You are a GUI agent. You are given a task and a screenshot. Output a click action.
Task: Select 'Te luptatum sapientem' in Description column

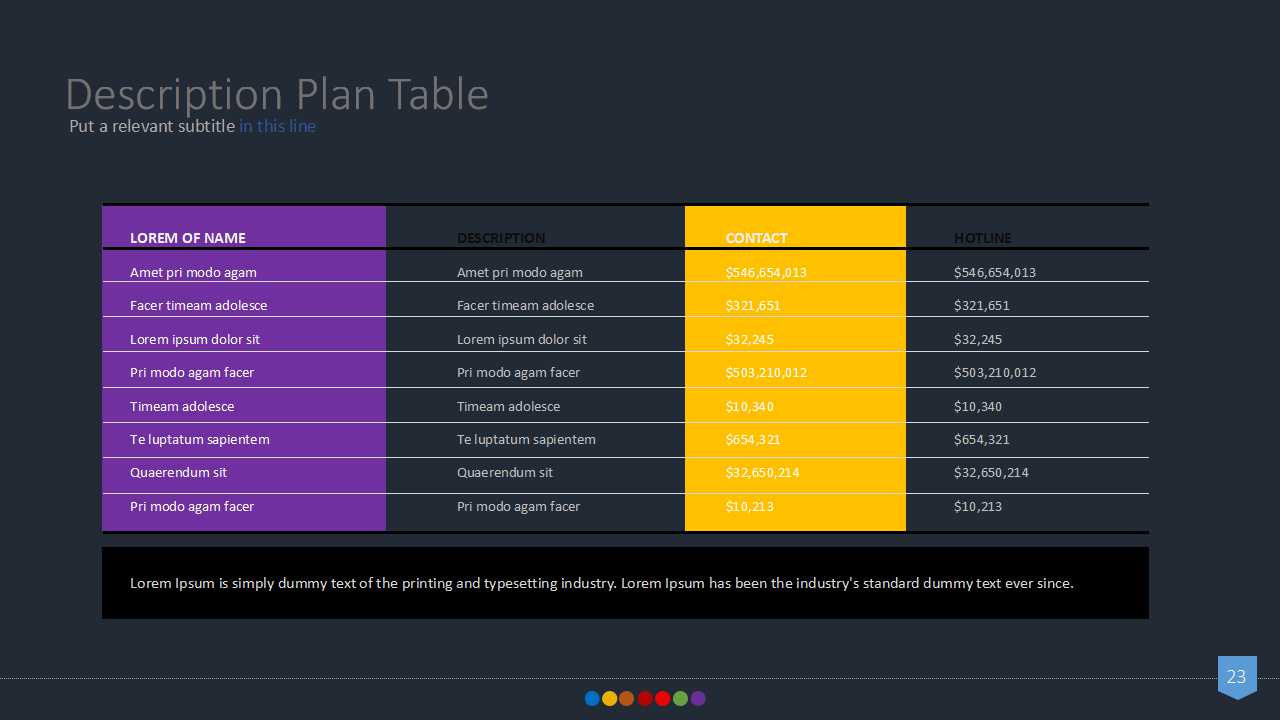point(526,440)
